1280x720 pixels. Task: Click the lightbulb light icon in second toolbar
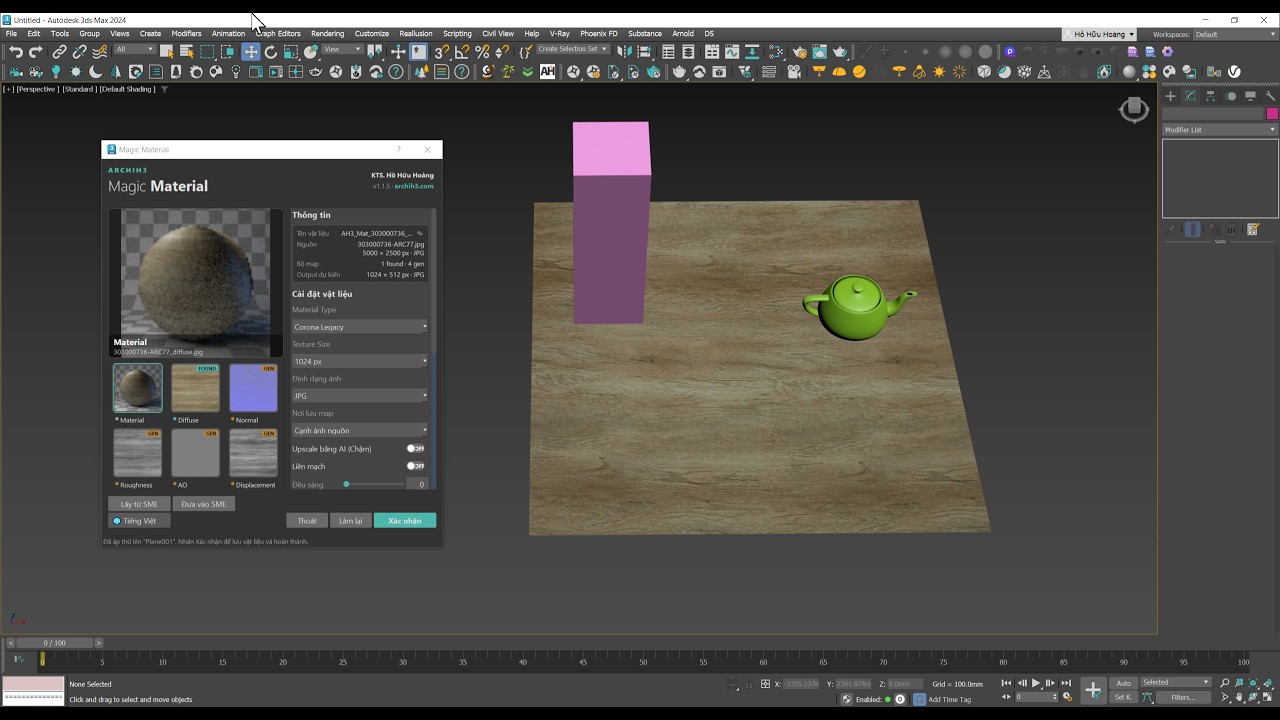click(55, 71)
